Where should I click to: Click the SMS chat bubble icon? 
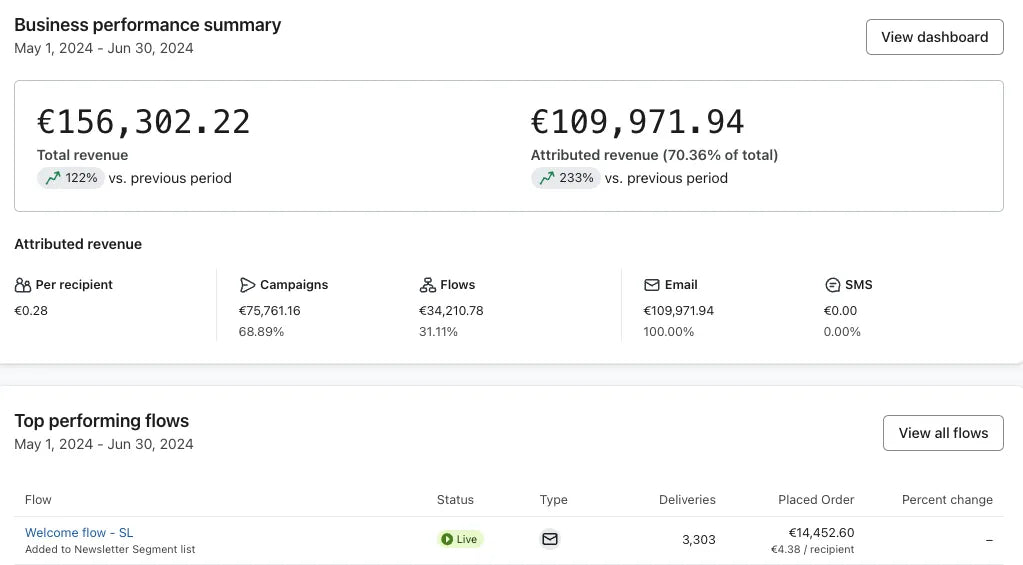pyautogui.click(x=832, y=285)
